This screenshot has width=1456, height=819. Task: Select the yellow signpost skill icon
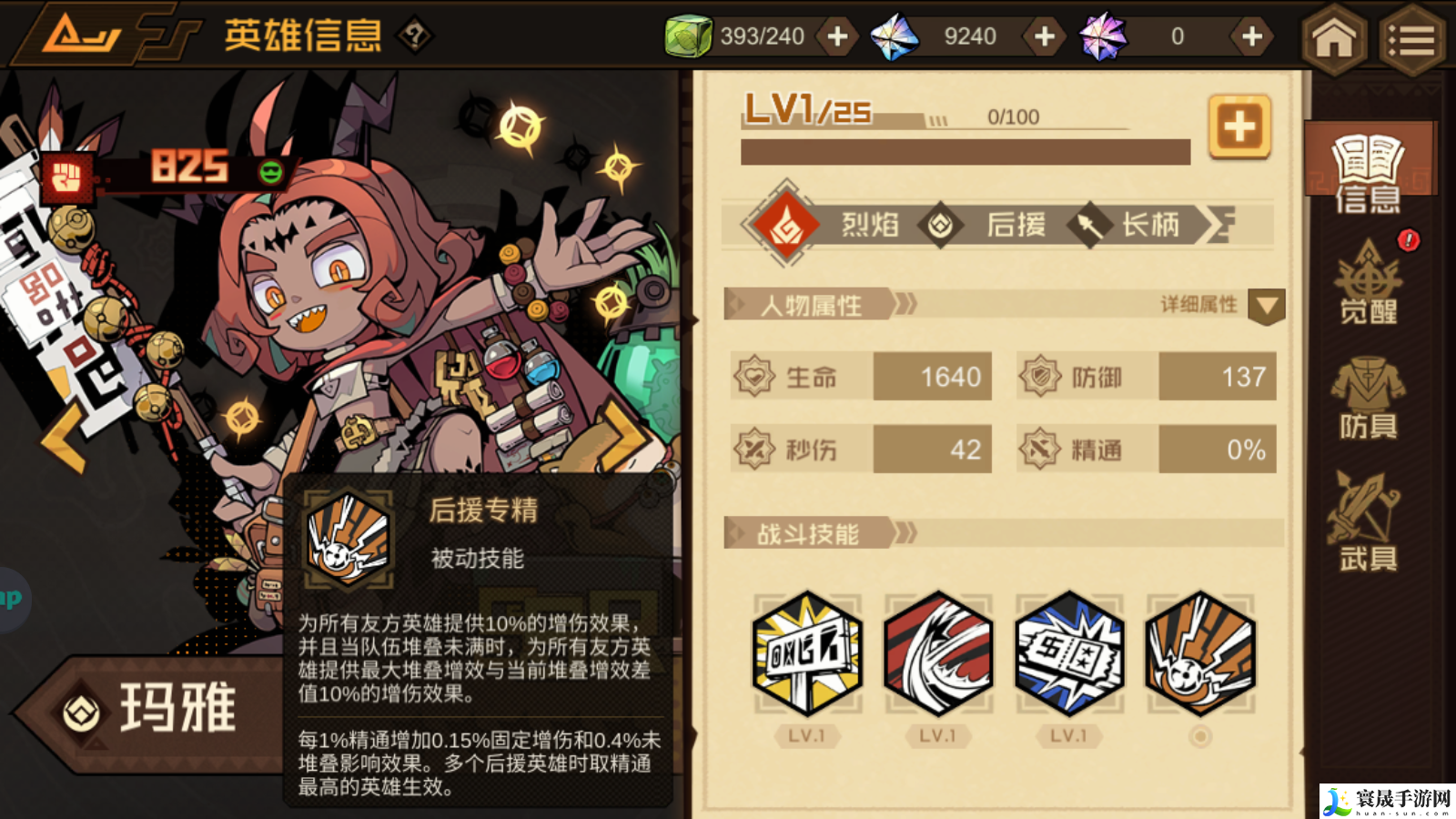click(807, 652)
